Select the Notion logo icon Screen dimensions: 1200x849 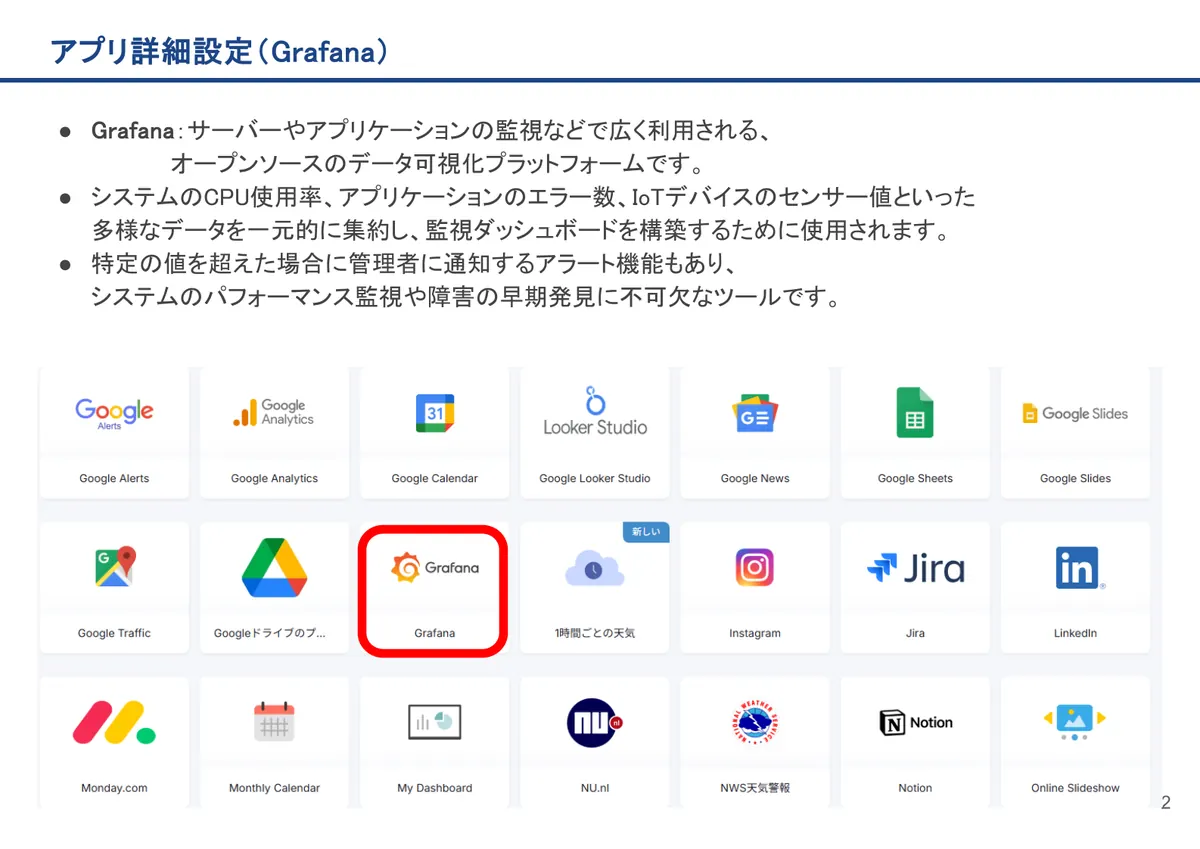tap(915, 722)
